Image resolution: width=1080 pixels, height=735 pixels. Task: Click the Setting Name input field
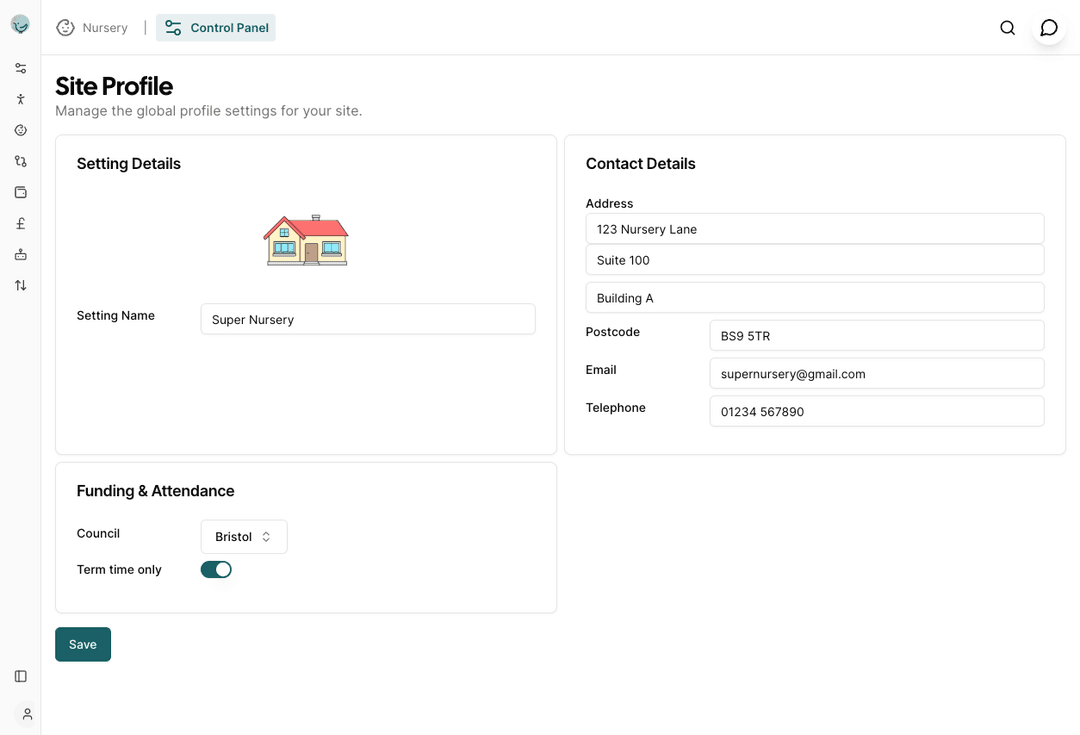[x=367, y=319]
